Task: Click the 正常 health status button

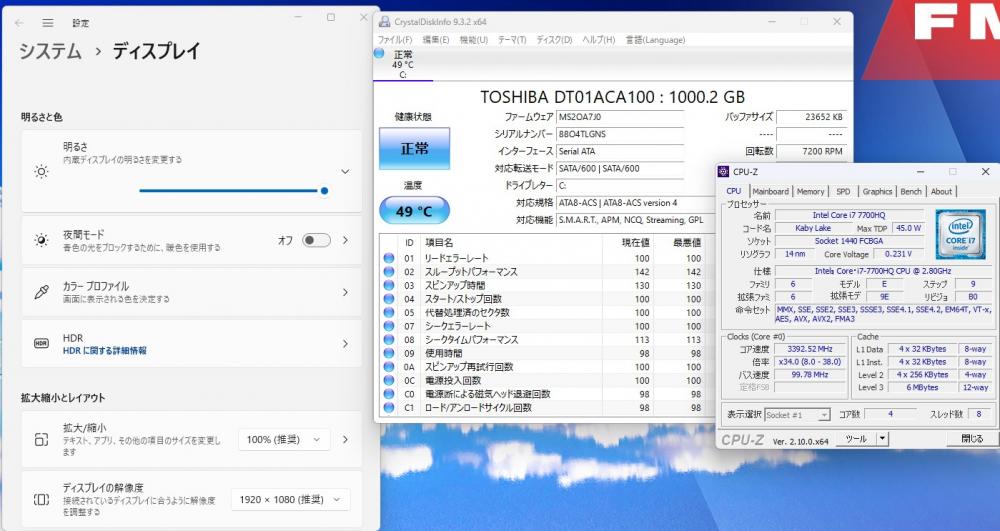Action: (415, 149)
